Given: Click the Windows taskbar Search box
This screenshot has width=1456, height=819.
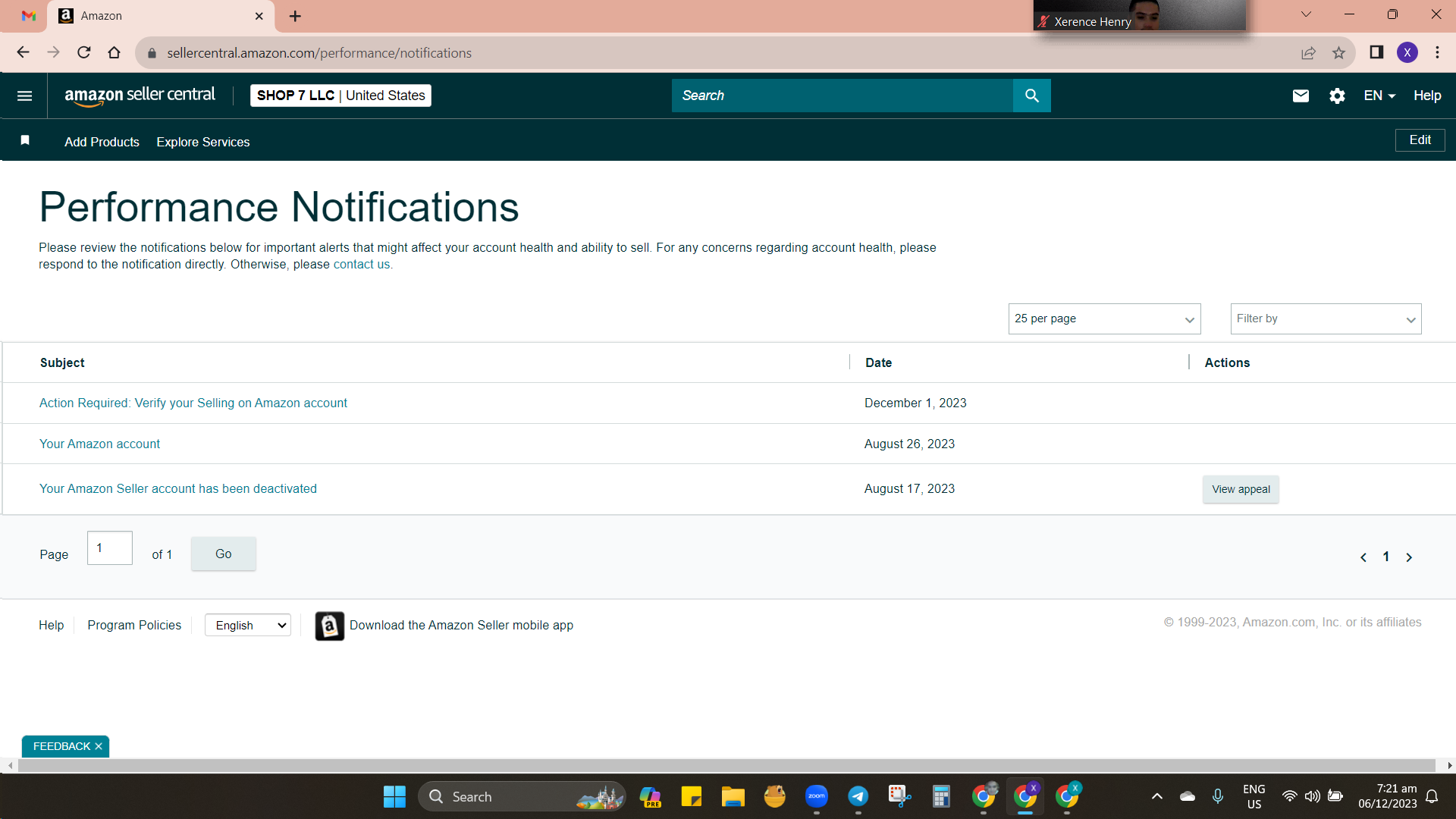Looking at the screenshot, I should [x=522, y=796].
